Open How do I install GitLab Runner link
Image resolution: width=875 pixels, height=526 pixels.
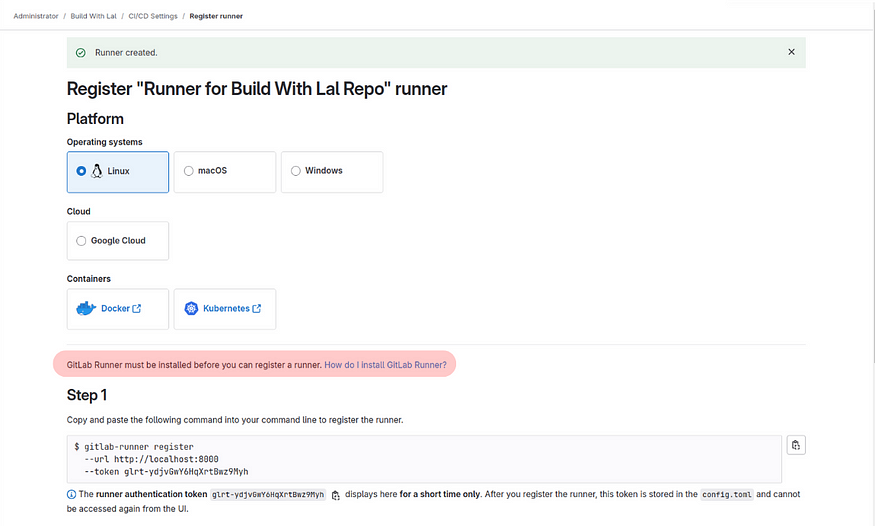click(385, 365)
